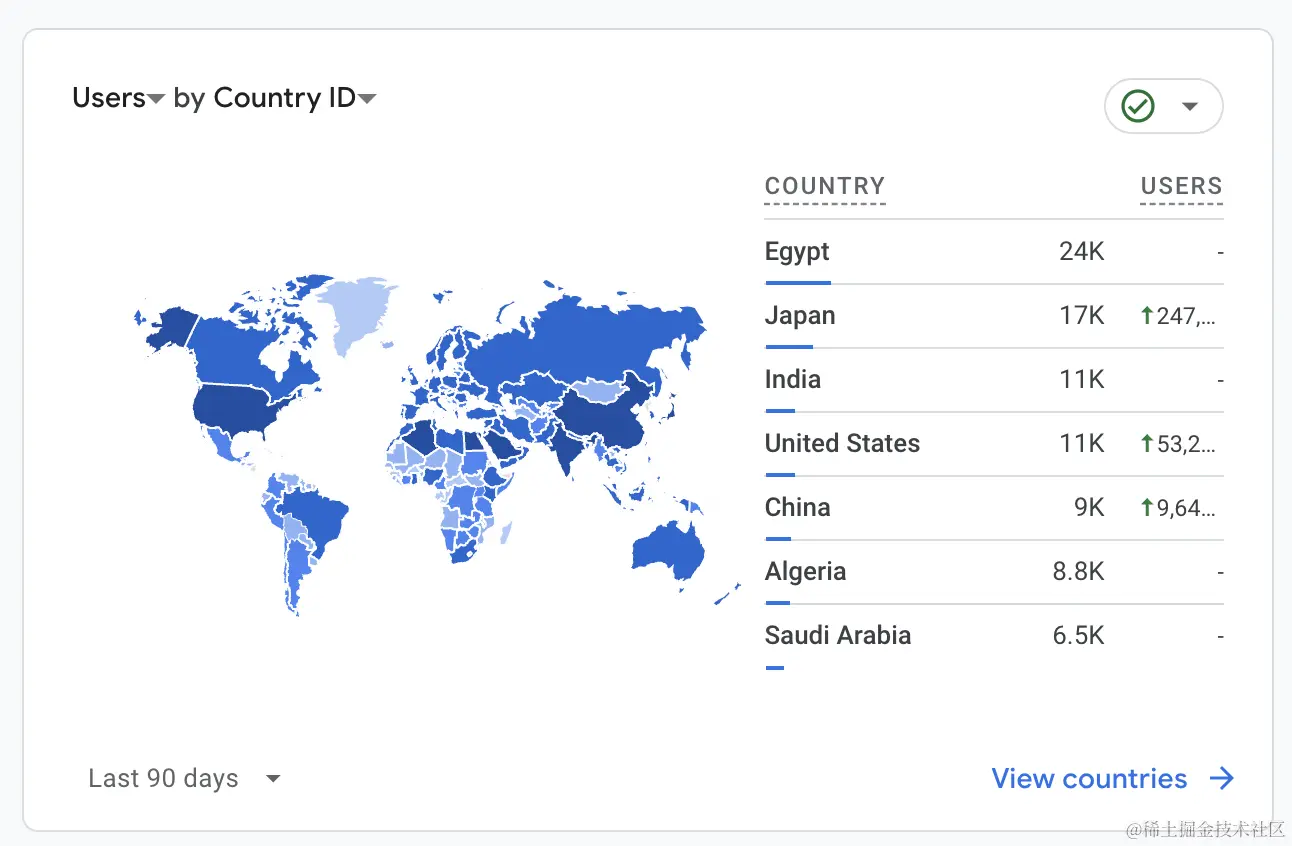Click the 24K users value
This screenshot has width=1292, height=846.
coord(1082,251)
